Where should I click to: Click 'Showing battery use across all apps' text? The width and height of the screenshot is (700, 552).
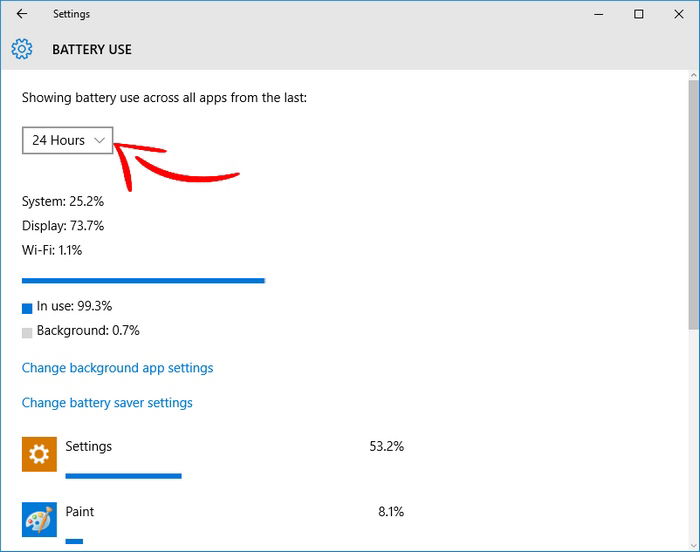point(164,98)
